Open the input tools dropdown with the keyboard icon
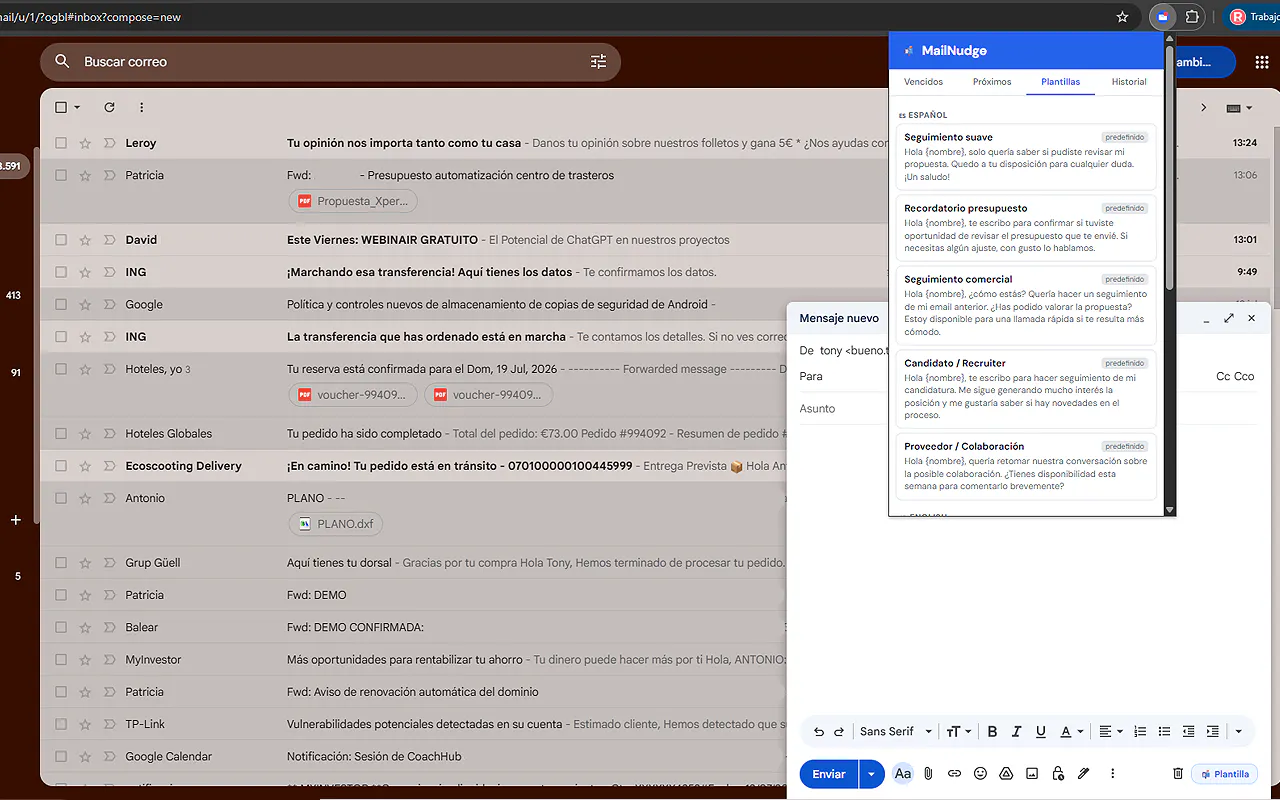 1238,107
